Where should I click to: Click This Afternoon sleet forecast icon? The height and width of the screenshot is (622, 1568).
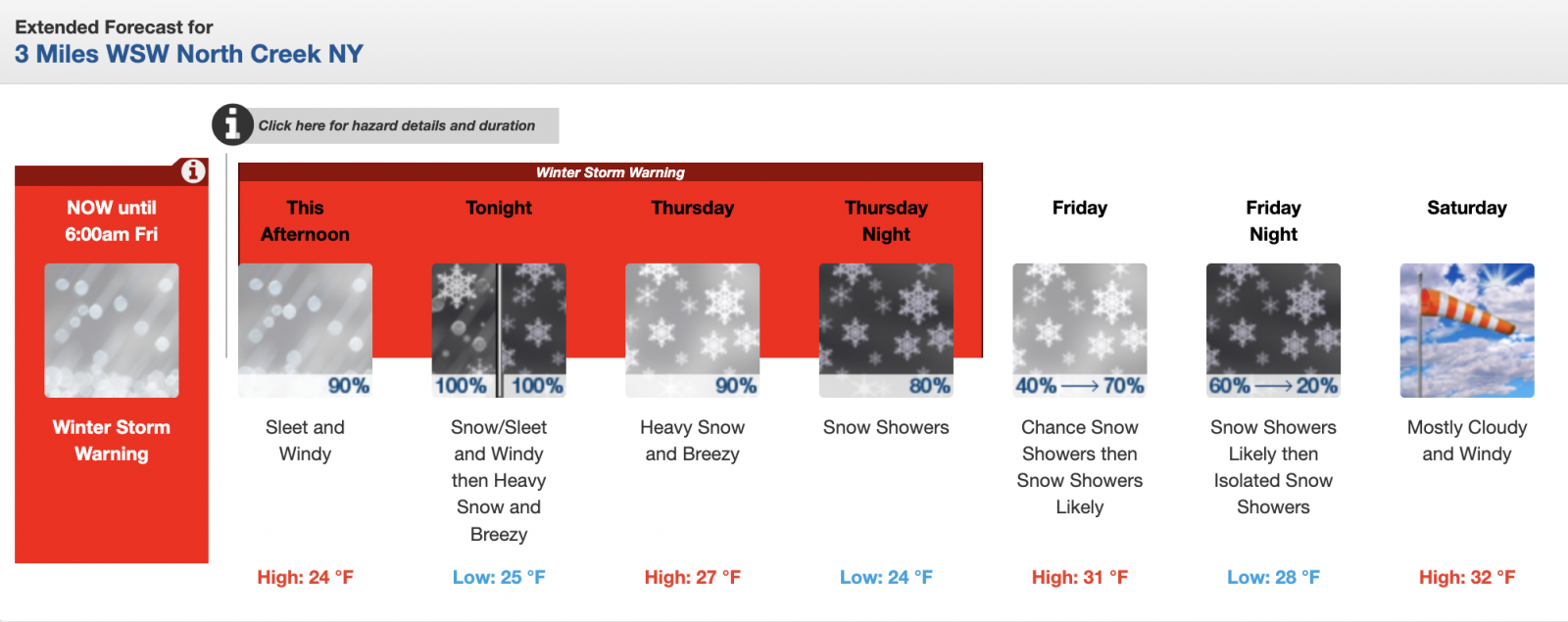click(305, 330)
